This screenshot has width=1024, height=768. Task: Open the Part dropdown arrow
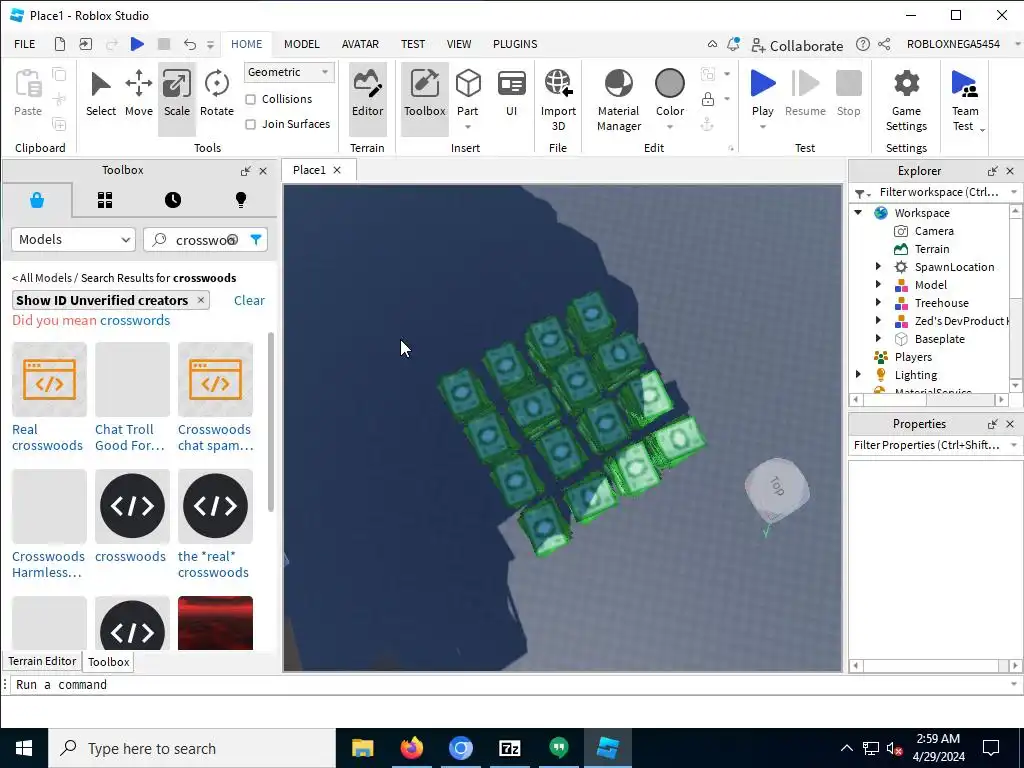pyautogui.click(x=468, y=127)
